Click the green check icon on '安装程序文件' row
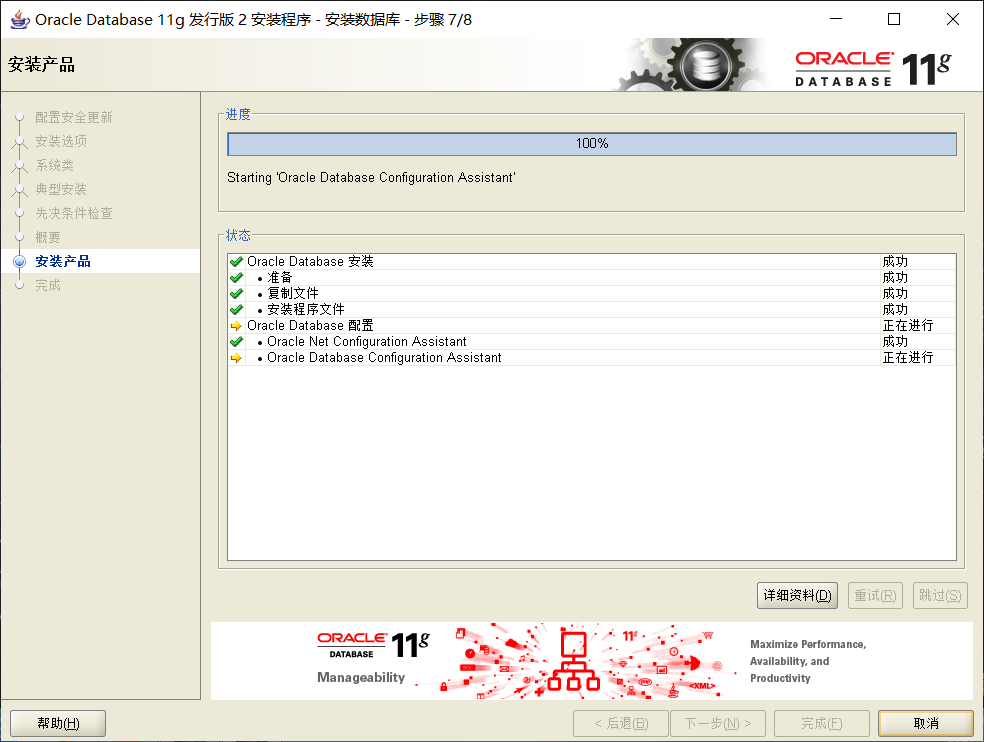This screenshot has width=984, height=742. (x=236, y=309)
